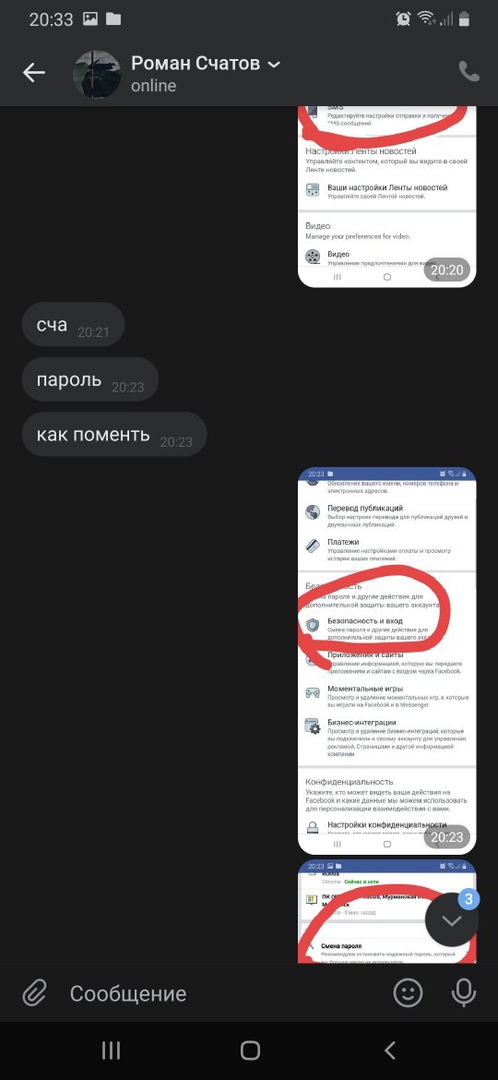The width and height of the screenshot is (498, 1080).
Task: Open the Безопасность и вход screenshot image
Action: (x=387, y=661)
